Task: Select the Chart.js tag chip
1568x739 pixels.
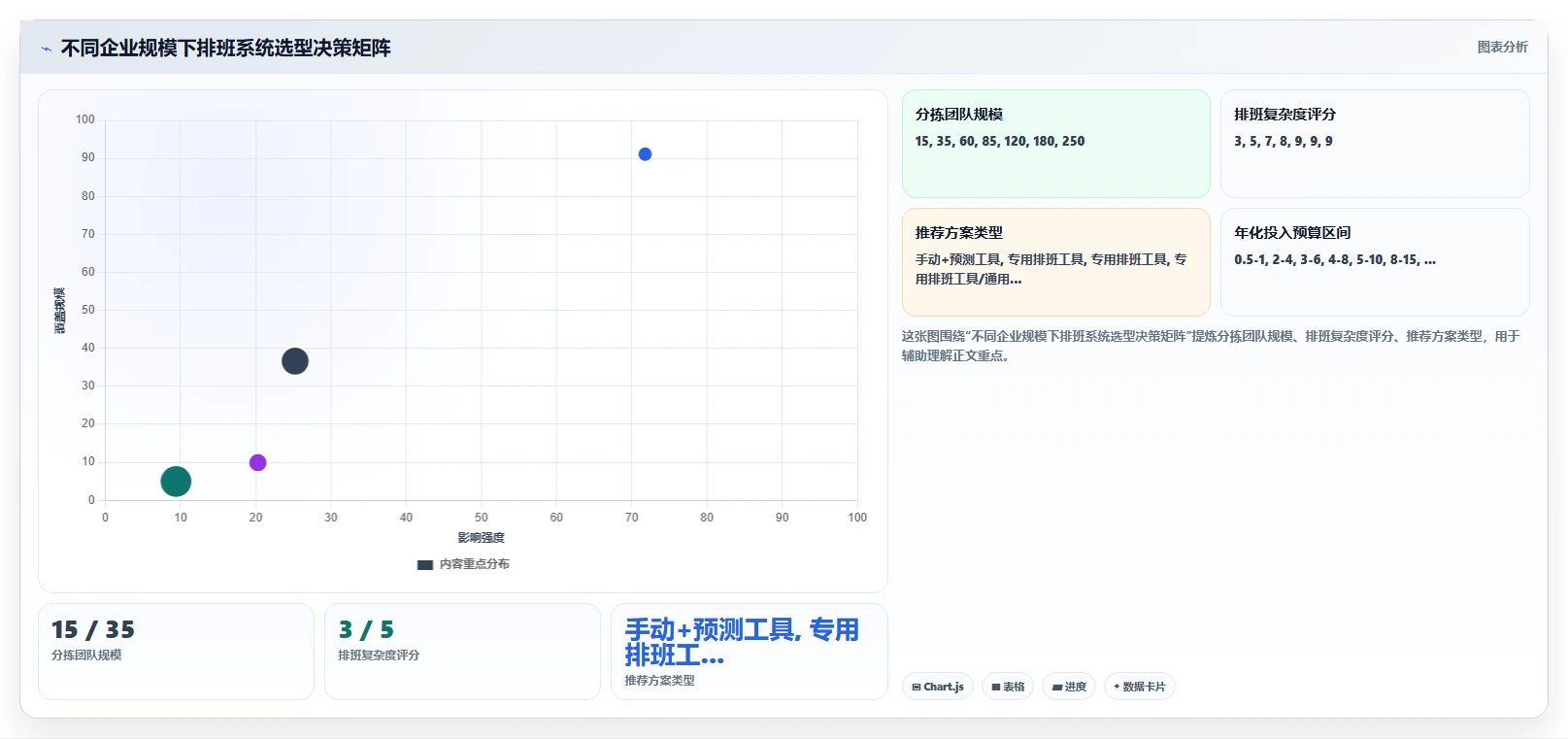Action: pyautogui.click(x=938, y=687)
